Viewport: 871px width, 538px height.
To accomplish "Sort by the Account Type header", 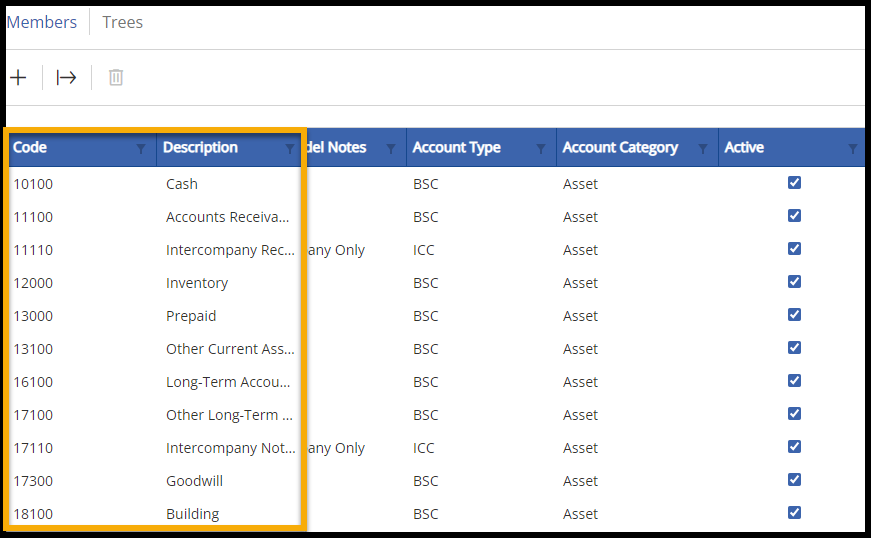I will 457,147.
